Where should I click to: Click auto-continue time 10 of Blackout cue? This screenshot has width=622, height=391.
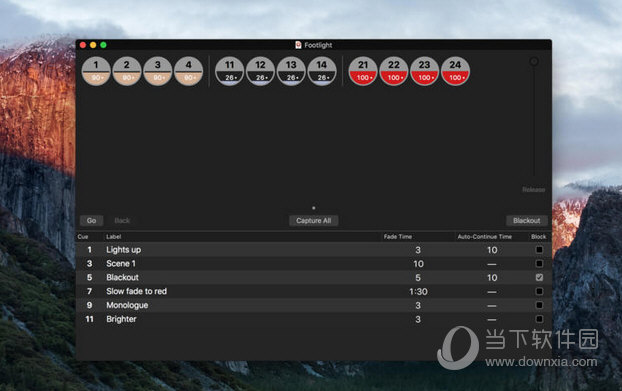click(x=492, y=278)
